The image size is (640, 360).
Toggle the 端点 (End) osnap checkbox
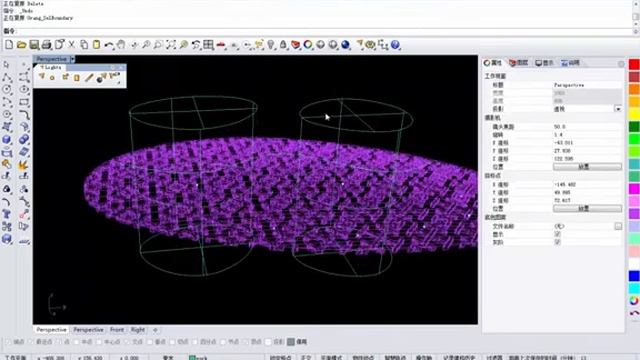click(x=8, y=342)
